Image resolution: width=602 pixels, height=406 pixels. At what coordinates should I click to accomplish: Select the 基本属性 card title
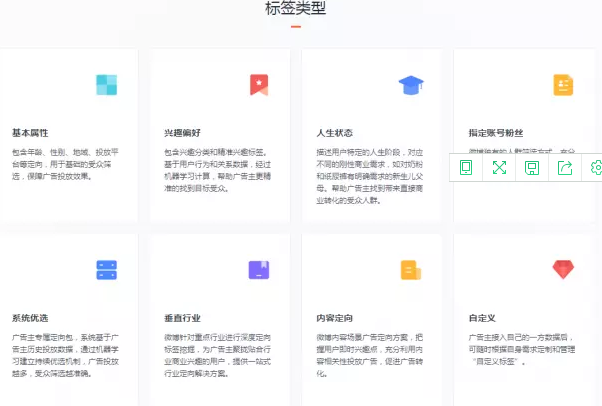click(x=30, y=133)
